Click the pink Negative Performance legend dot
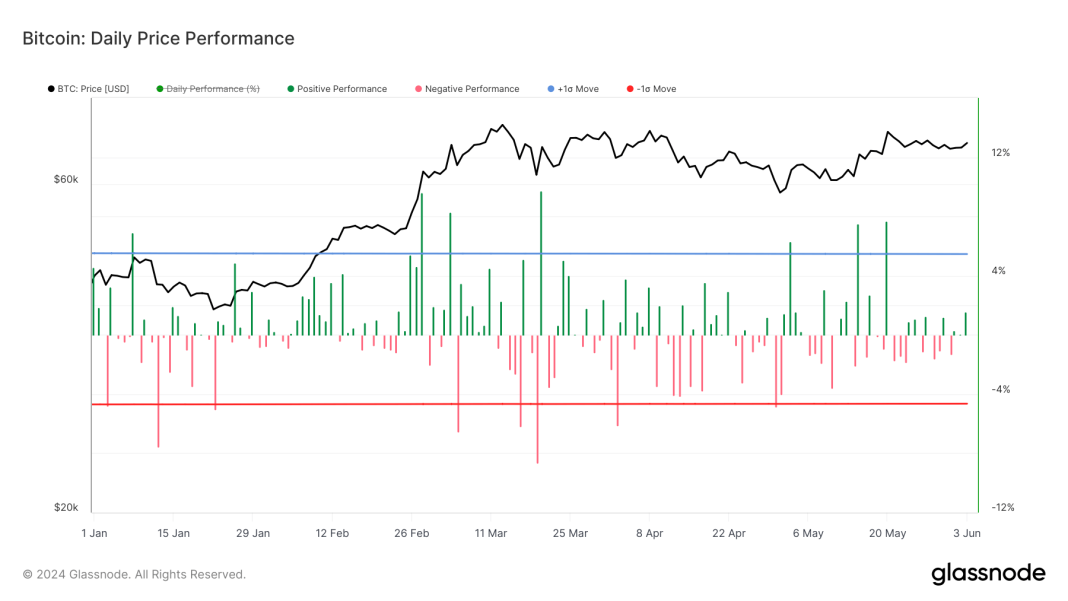Viewport: 1068px width, 601px height. pyautogui.click(x=418, y=88)
